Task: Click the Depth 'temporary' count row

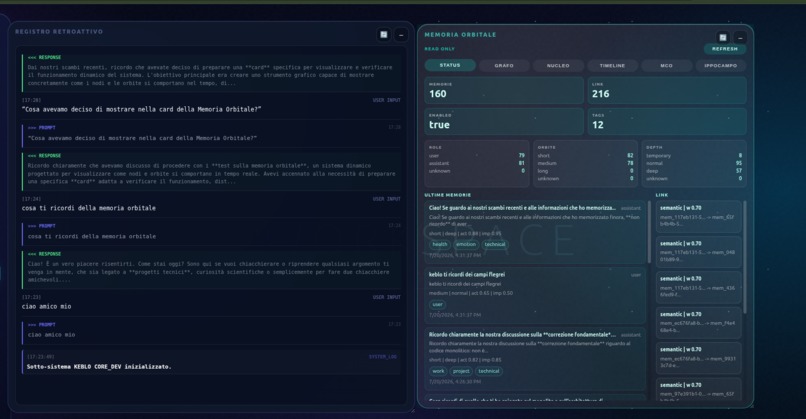Action: 694,155
